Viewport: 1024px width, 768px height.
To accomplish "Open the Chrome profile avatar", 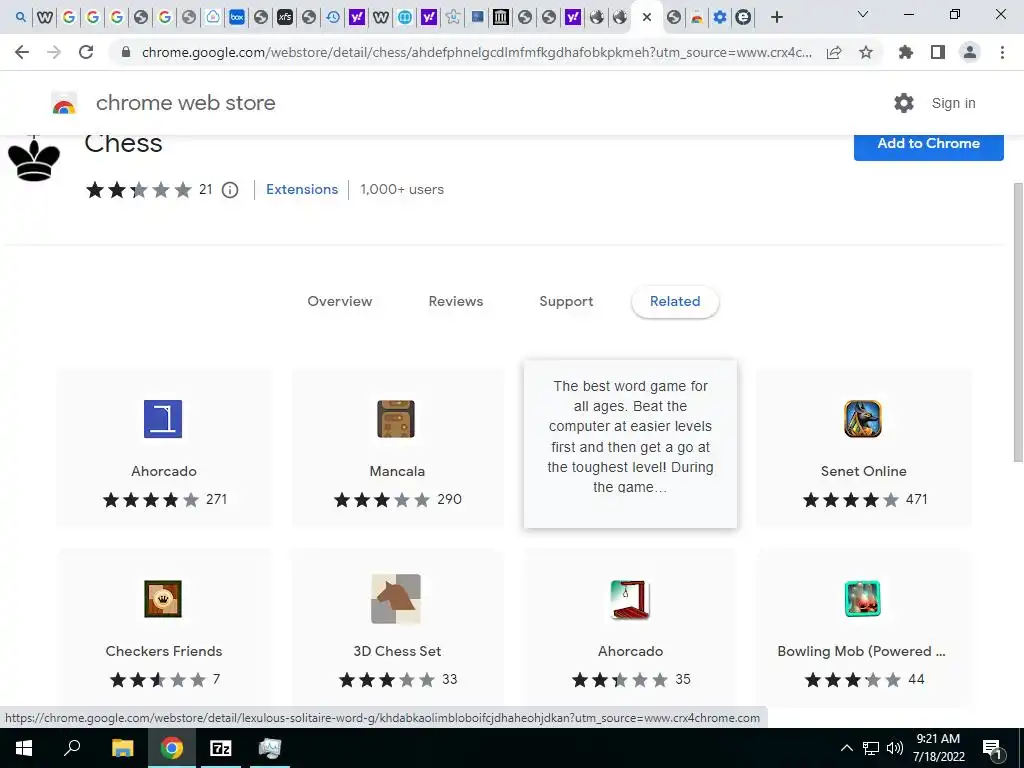I will (970, 52).
